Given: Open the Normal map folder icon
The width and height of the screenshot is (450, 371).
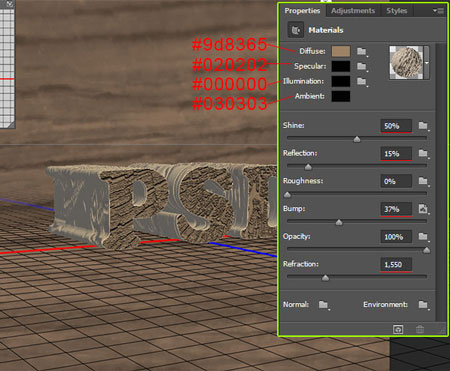Looking at the screenshot, I should point(323,305).
